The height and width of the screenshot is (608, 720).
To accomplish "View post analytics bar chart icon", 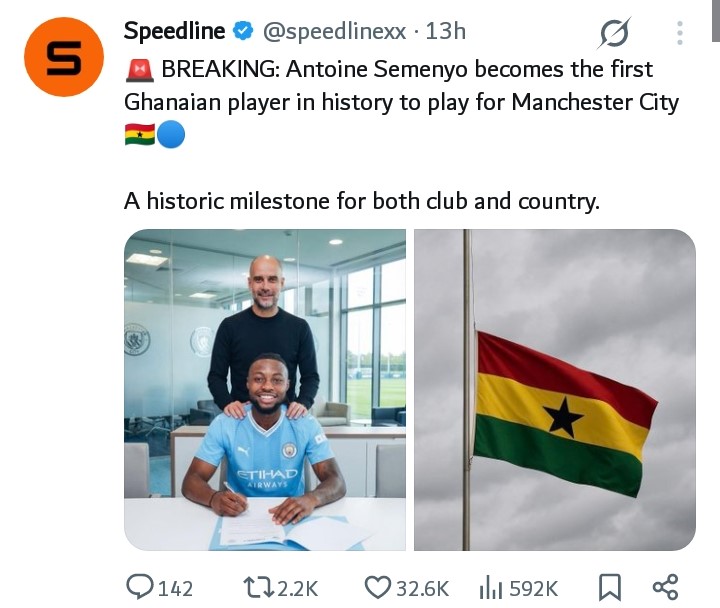I will 489,587.
